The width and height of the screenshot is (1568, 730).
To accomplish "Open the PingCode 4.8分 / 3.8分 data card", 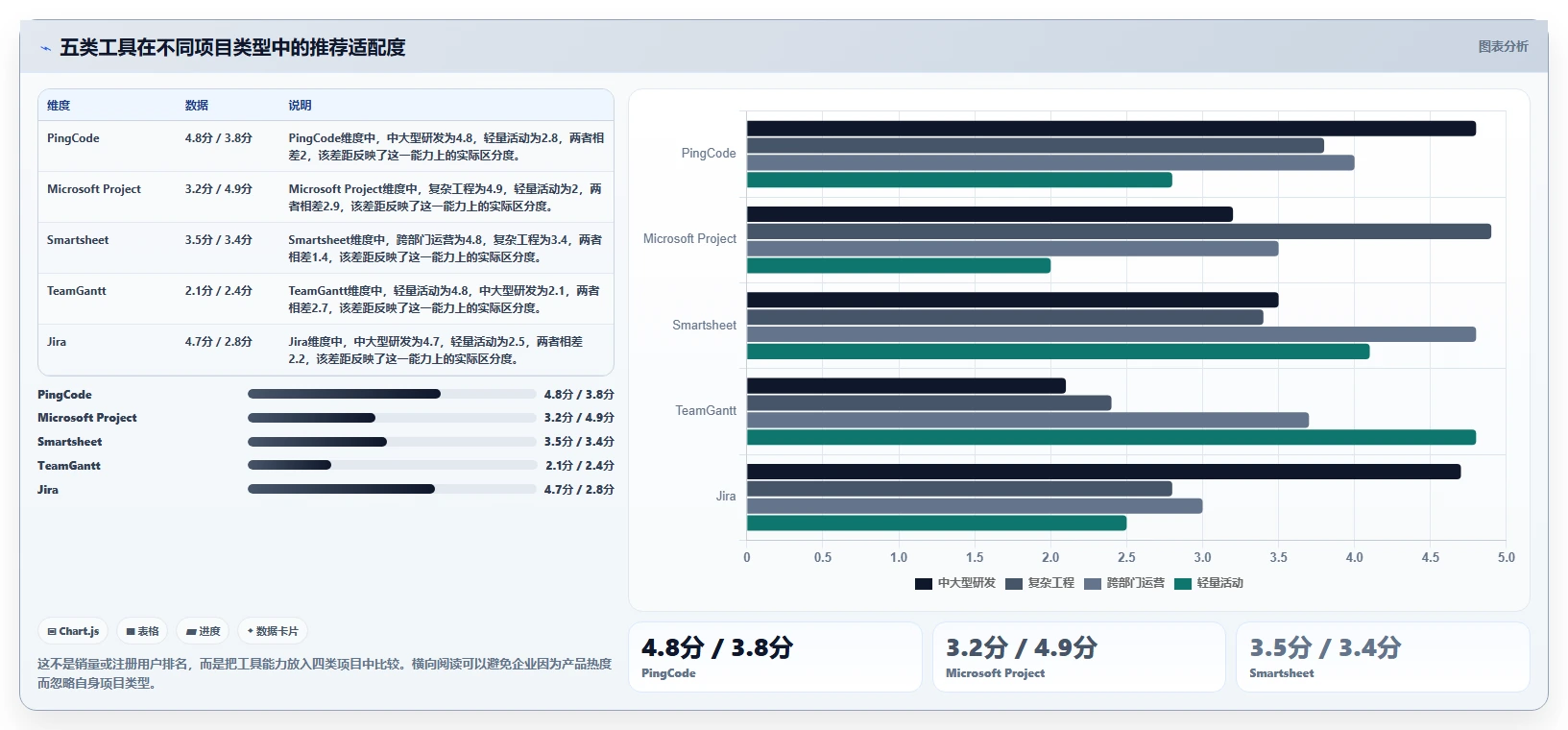I will point(775,657).
